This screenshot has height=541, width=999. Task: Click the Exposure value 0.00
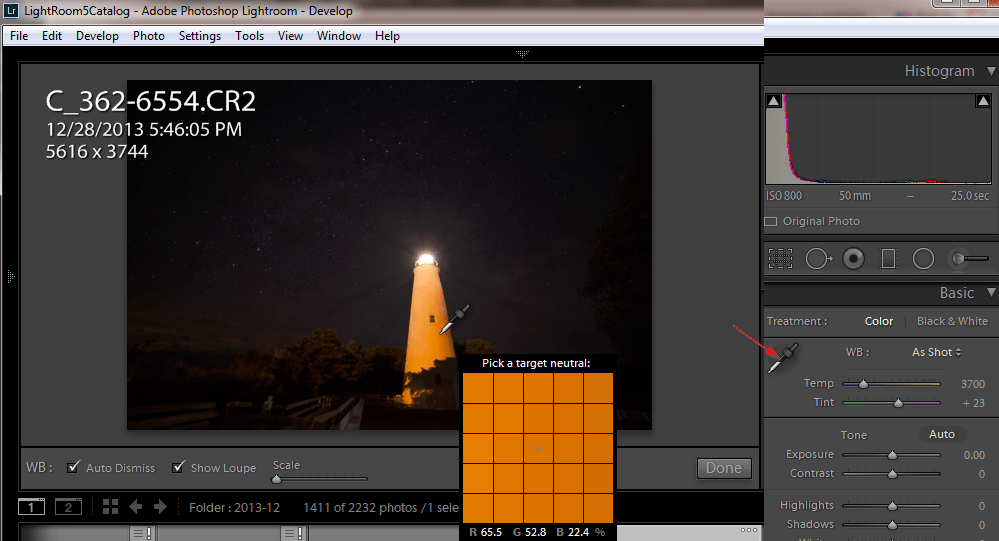[974, 455]
